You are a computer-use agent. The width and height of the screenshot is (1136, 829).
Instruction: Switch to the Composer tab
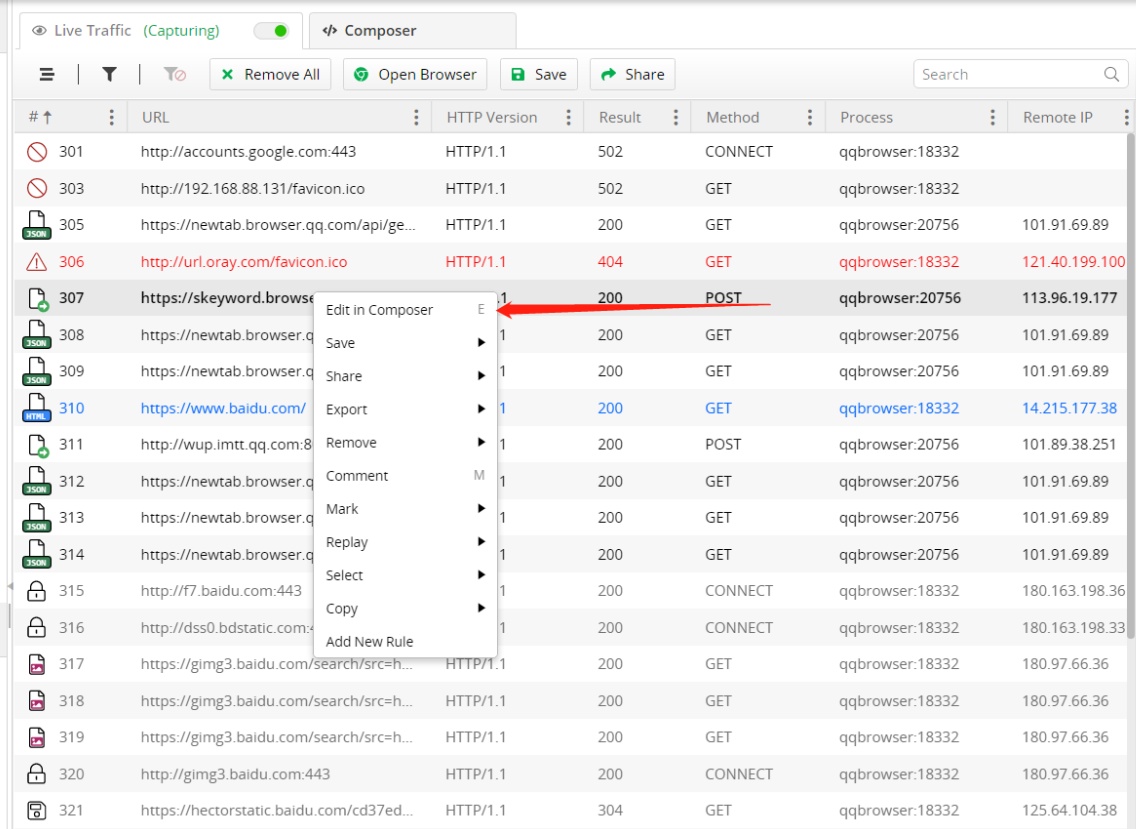412,30
